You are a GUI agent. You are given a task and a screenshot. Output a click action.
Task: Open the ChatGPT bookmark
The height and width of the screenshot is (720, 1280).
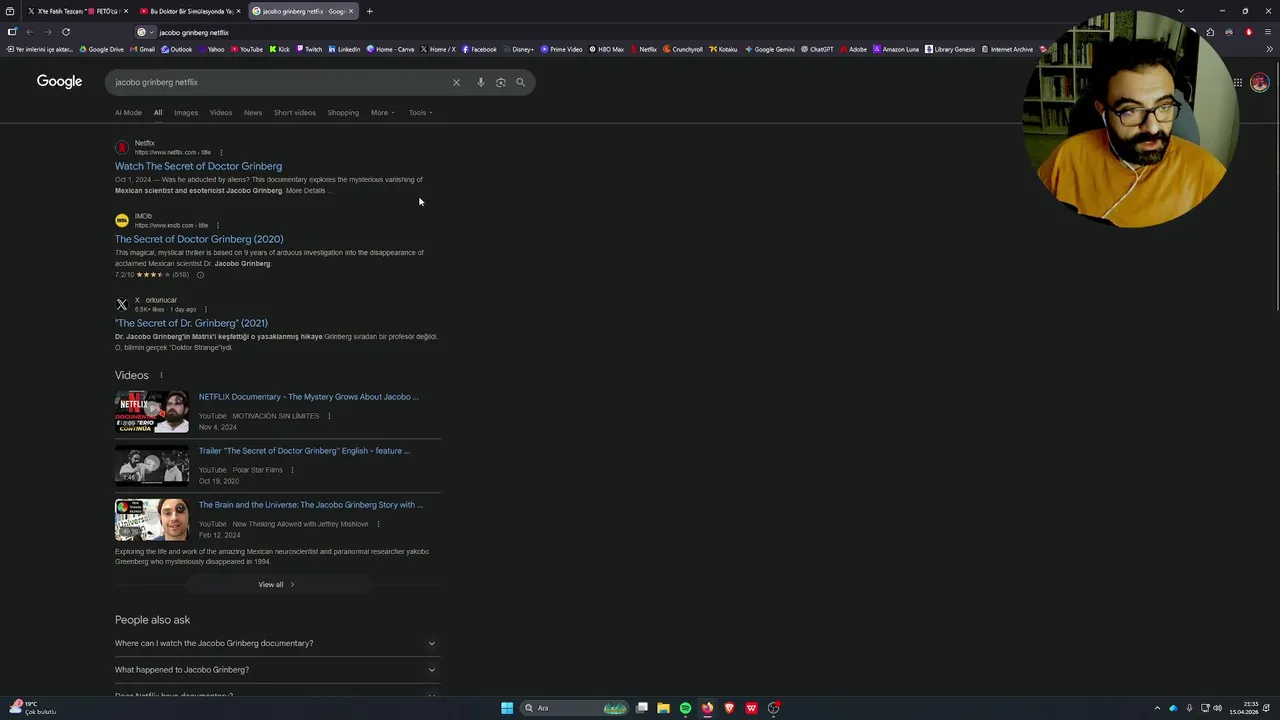point(817,49)
